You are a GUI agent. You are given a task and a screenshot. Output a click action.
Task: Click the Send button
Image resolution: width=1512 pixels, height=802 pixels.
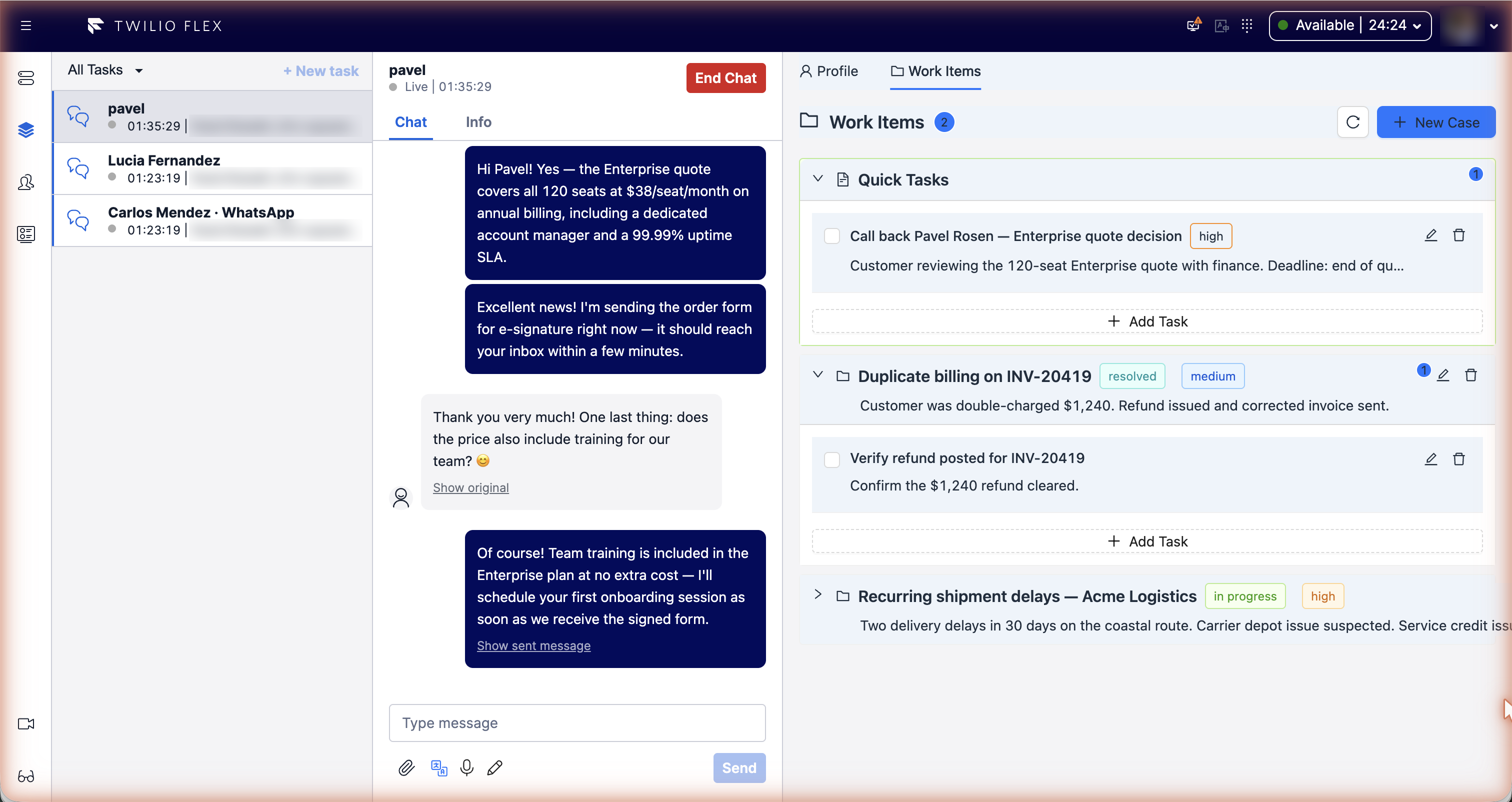click(x=739, y=768)
